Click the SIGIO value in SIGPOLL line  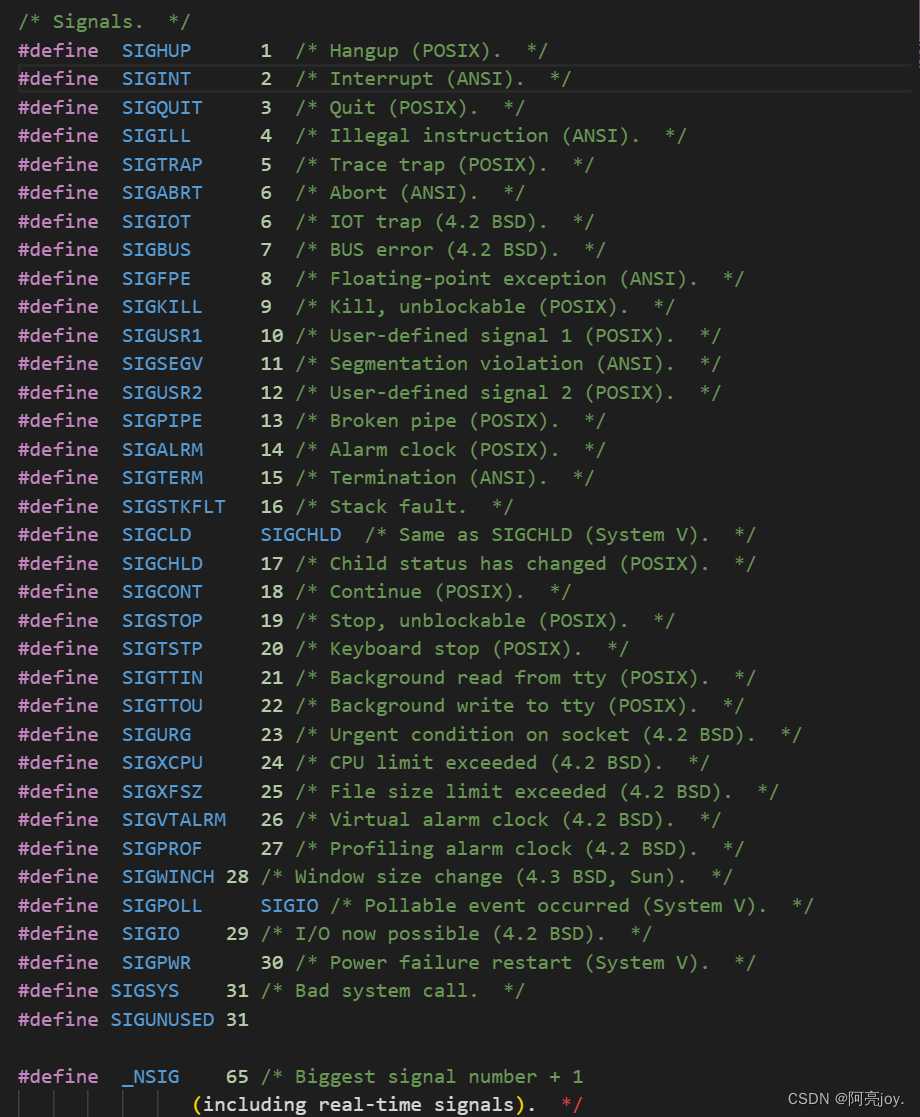(289, 905)
